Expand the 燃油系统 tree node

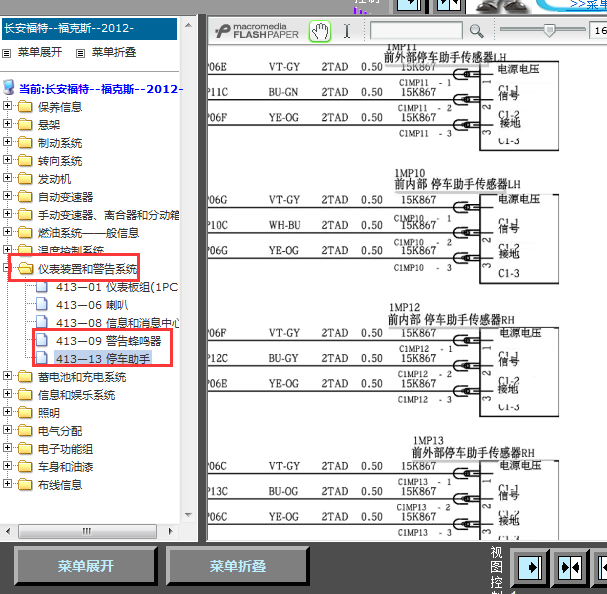point(7,232)
